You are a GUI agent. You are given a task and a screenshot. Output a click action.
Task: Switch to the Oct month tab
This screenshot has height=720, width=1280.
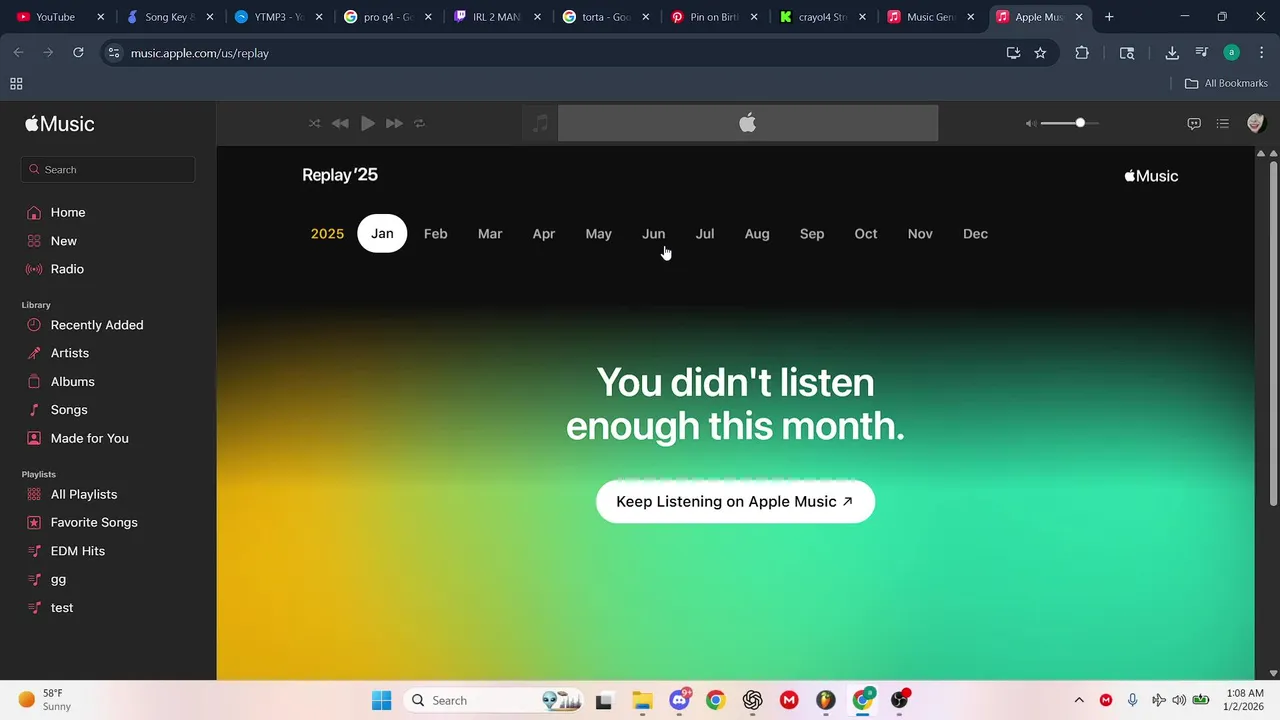click(x=866, y=233)
